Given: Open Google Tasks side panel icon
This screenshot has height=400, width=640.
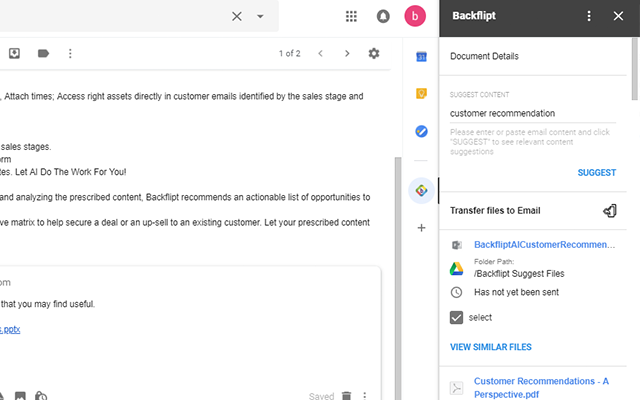Looking at the screenshot, I should click(x=421, y=131).
